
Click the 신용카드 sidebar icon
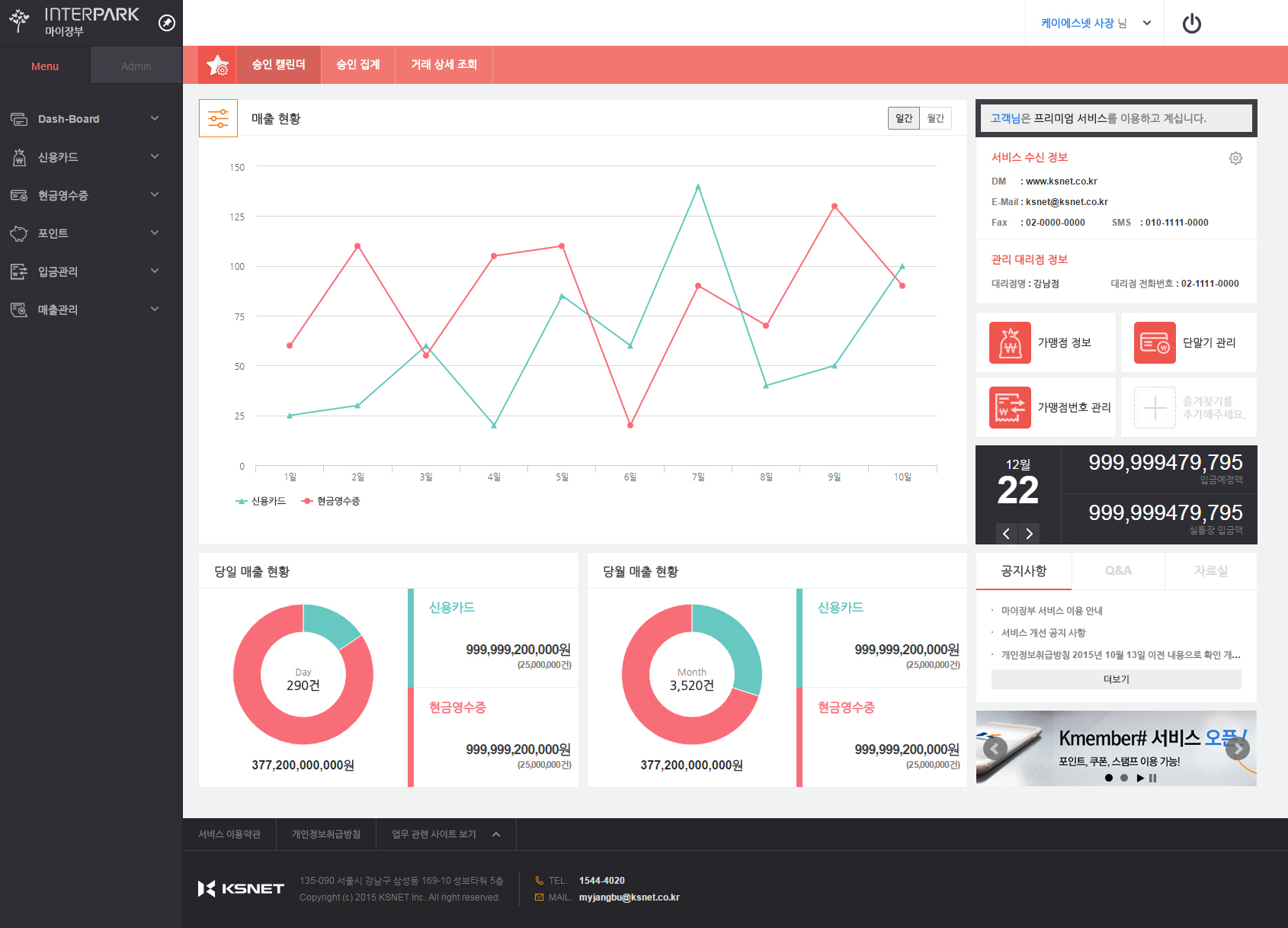pos(19,157)
